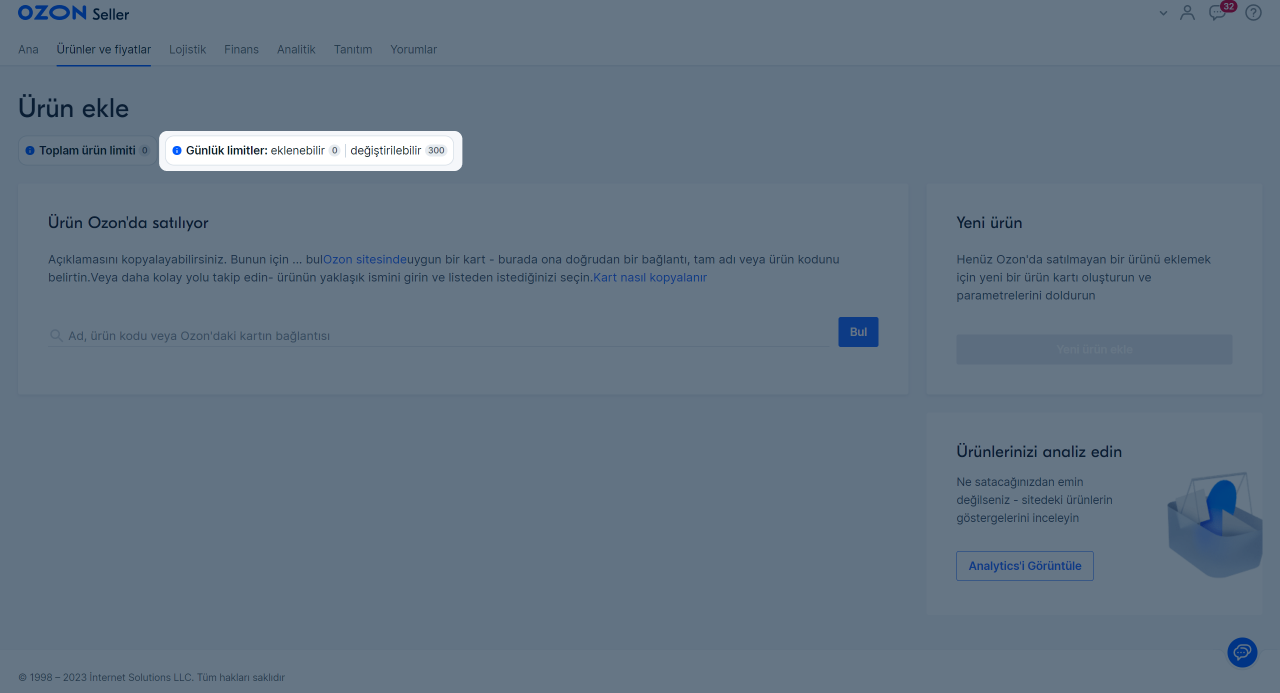1280x693 pixels.
Task: Click the magnifier icon in search field
Action: coord(56,336)
